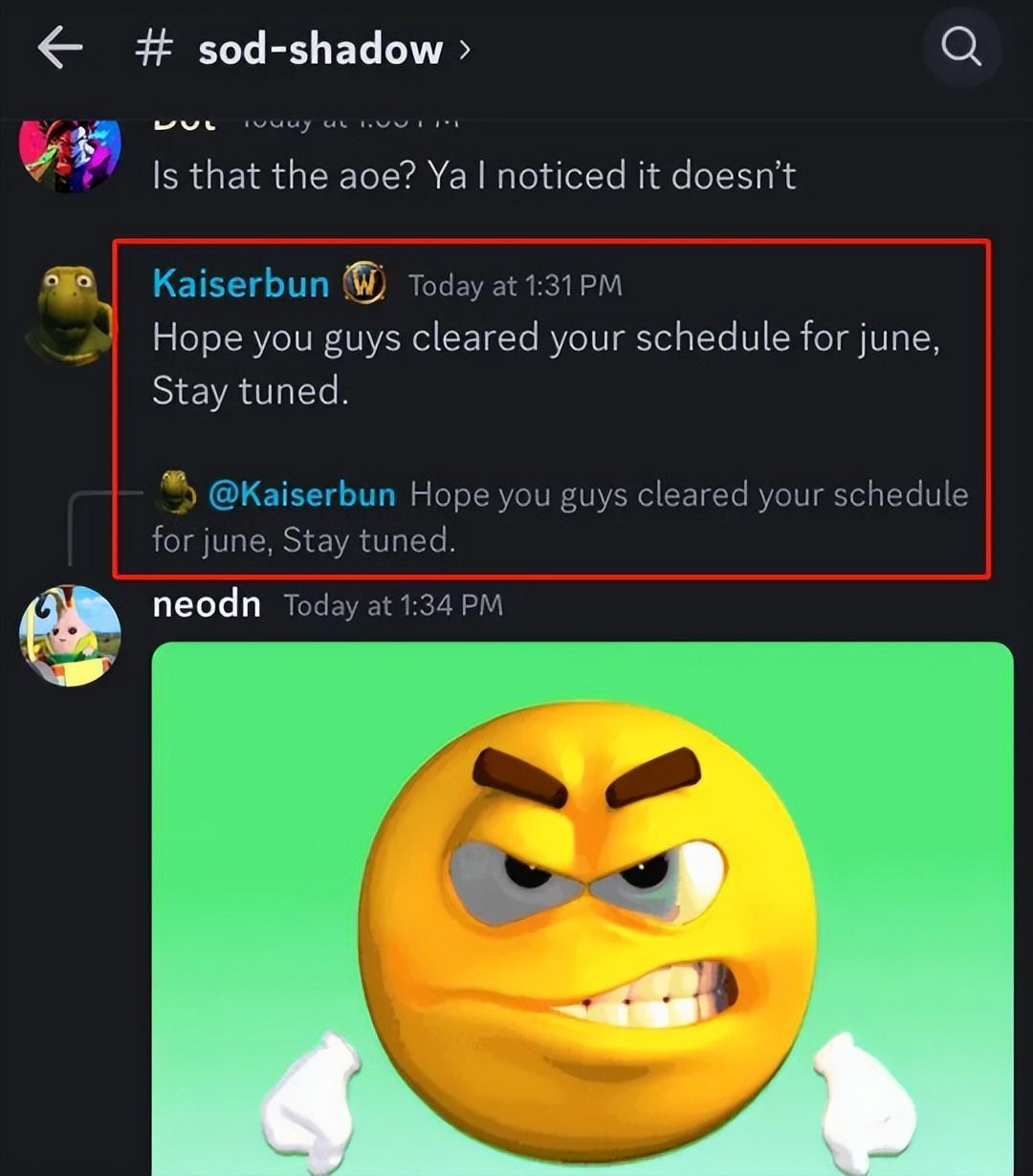Image resolution: width=1033 pixels, height=1176 pixels.
Task: Click the 'Today at 1:31 PM' timestamp
Action: point(516,286)
